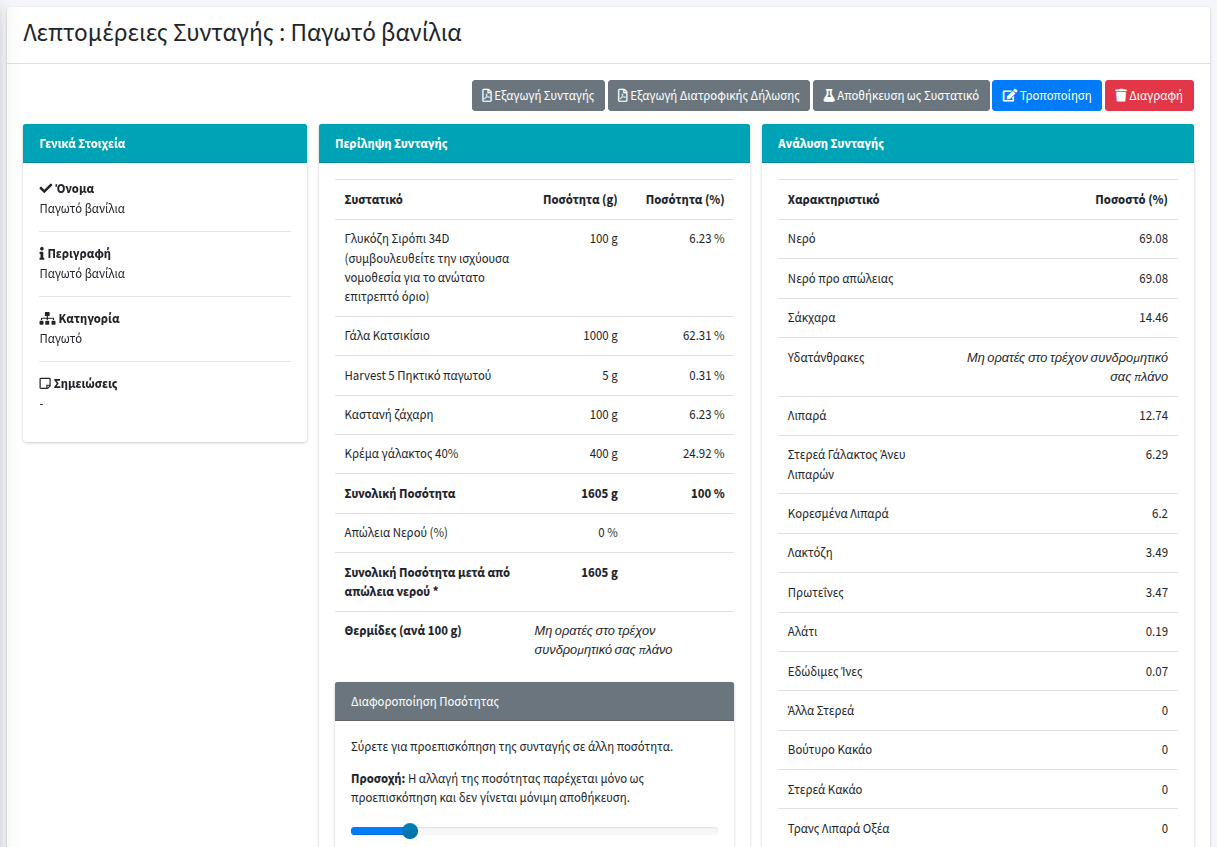Click the Ποσότητα (%) column header
The width and height of the screenshot is (1217, 847).
[685, 200]
